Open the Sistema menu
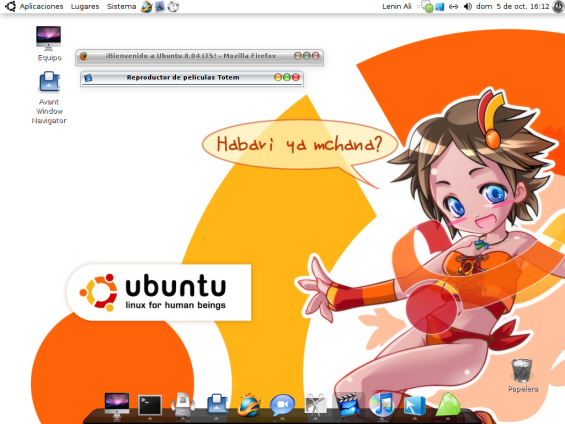 point(121,6)
